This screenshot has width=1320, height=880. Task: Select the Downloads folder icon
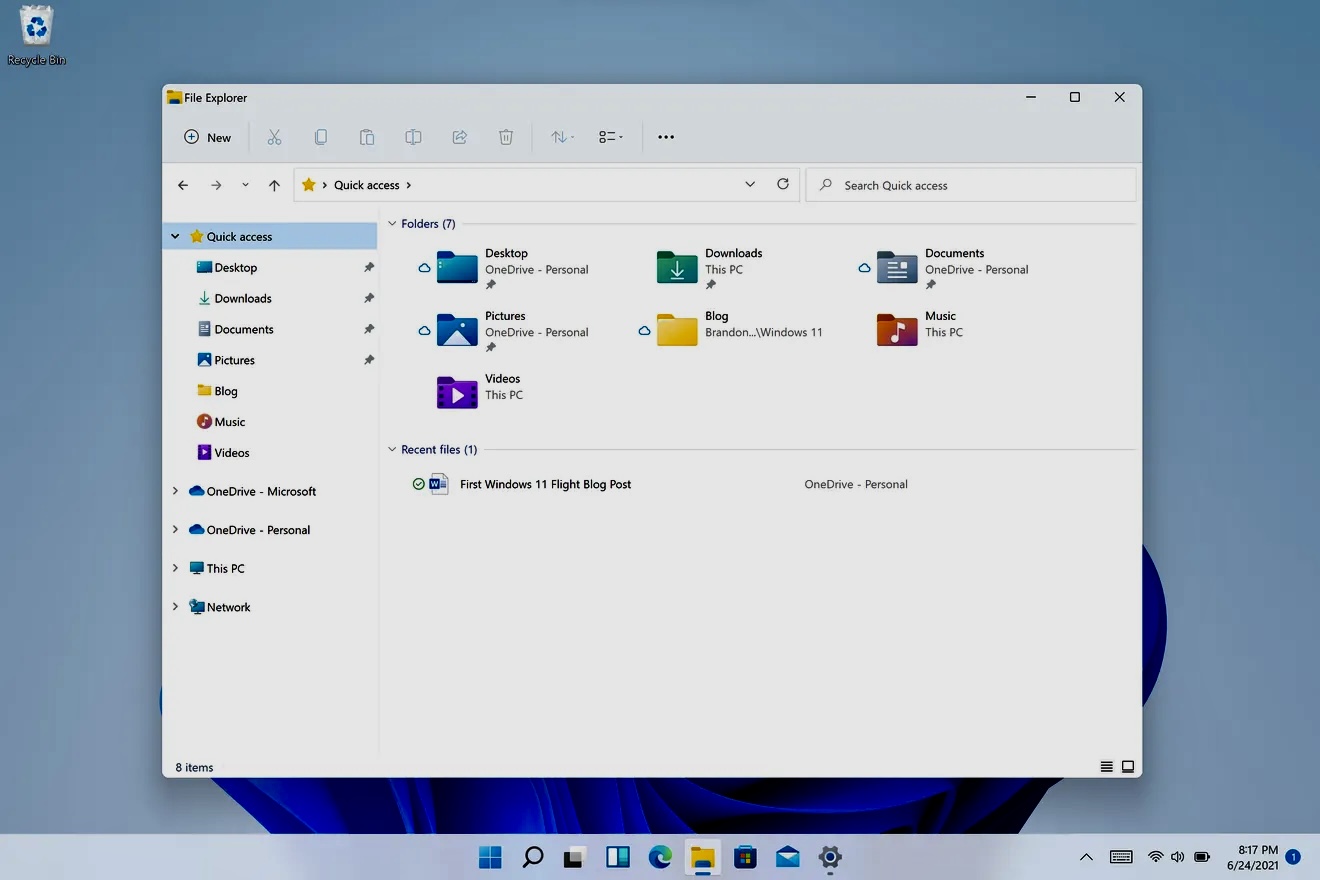[x=677, y=268]
